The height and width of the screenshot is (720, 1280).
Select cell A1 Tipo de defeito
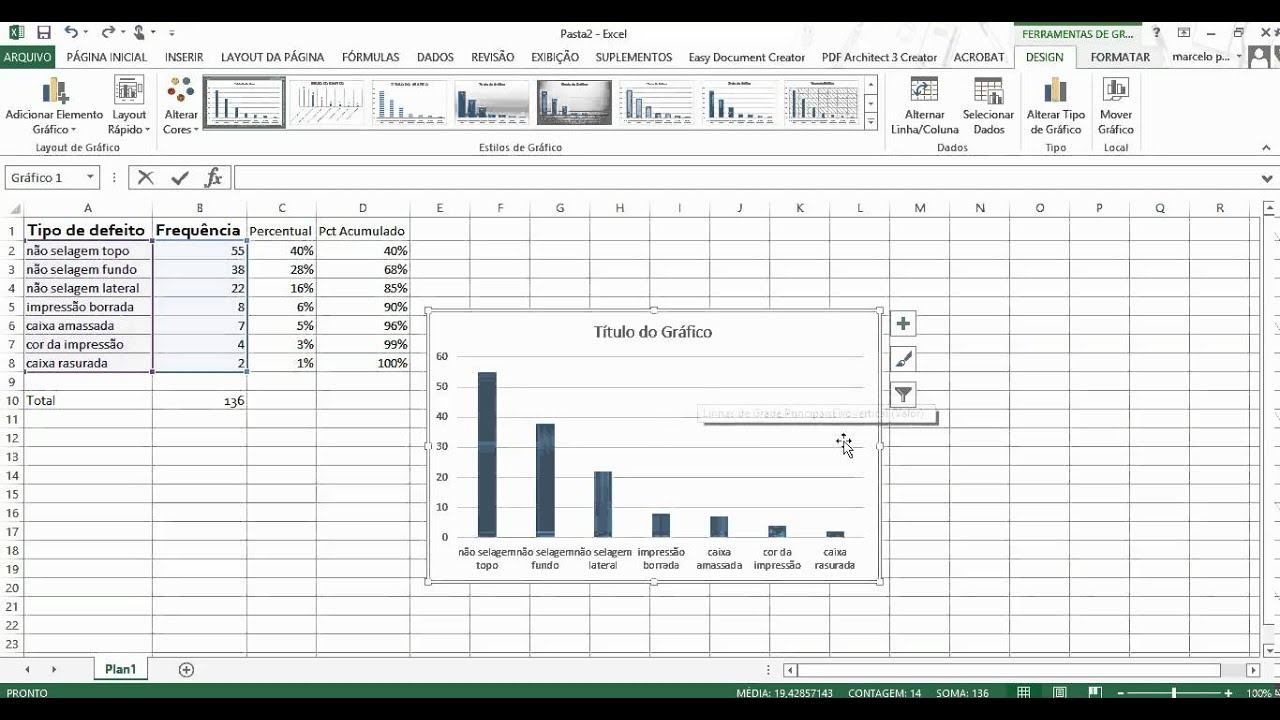[88, 231]
